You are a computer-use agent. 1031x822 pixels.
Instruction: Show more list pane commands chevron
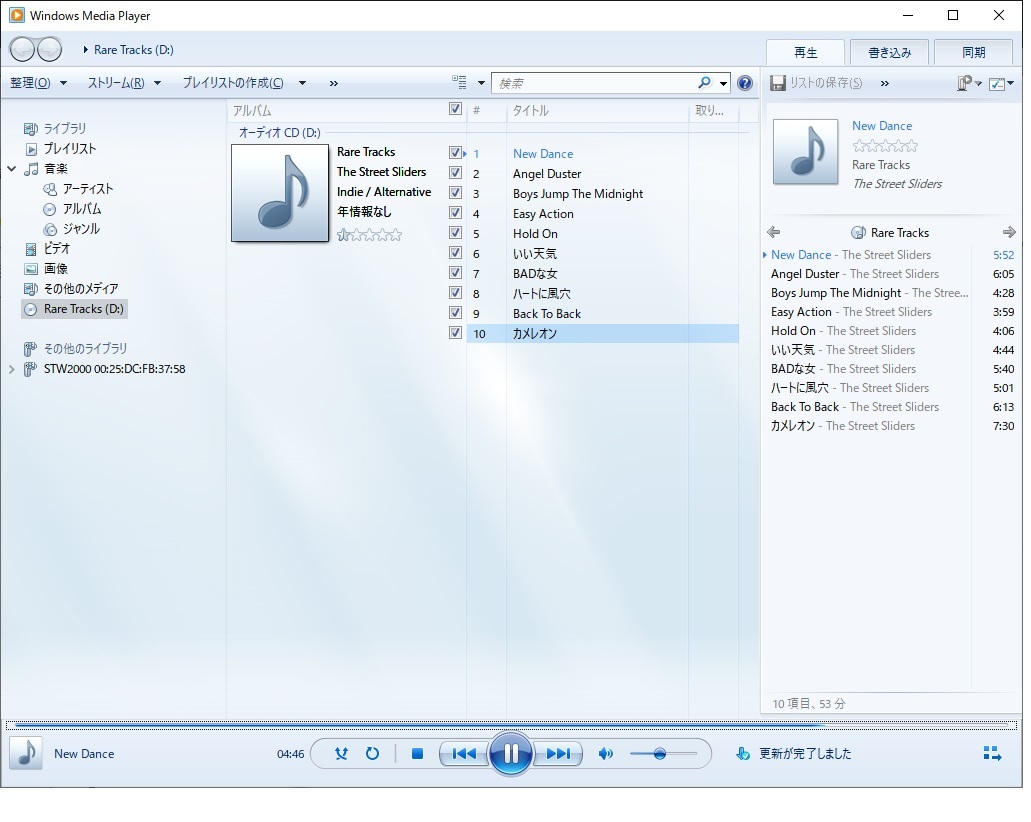point(884,84)
